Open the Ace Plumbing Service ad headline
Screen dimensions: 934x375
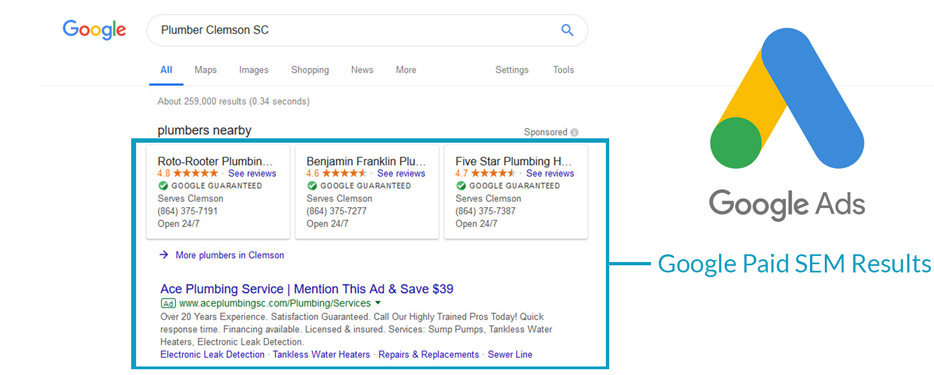point(307,289)
